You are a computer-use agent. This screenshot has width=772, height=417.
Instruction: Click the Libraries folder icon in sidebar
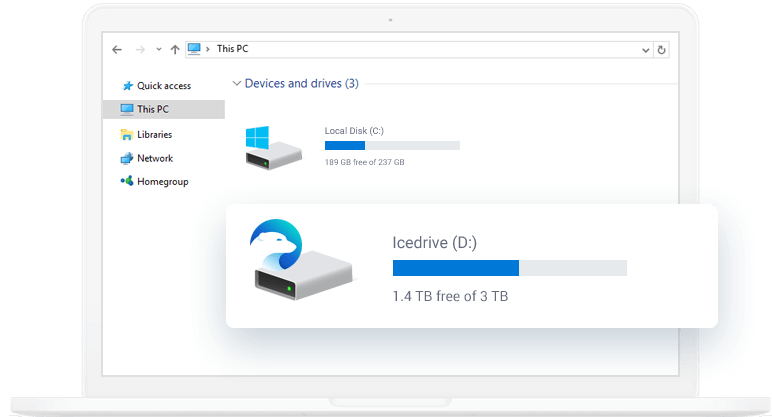(x=127, y=134)
